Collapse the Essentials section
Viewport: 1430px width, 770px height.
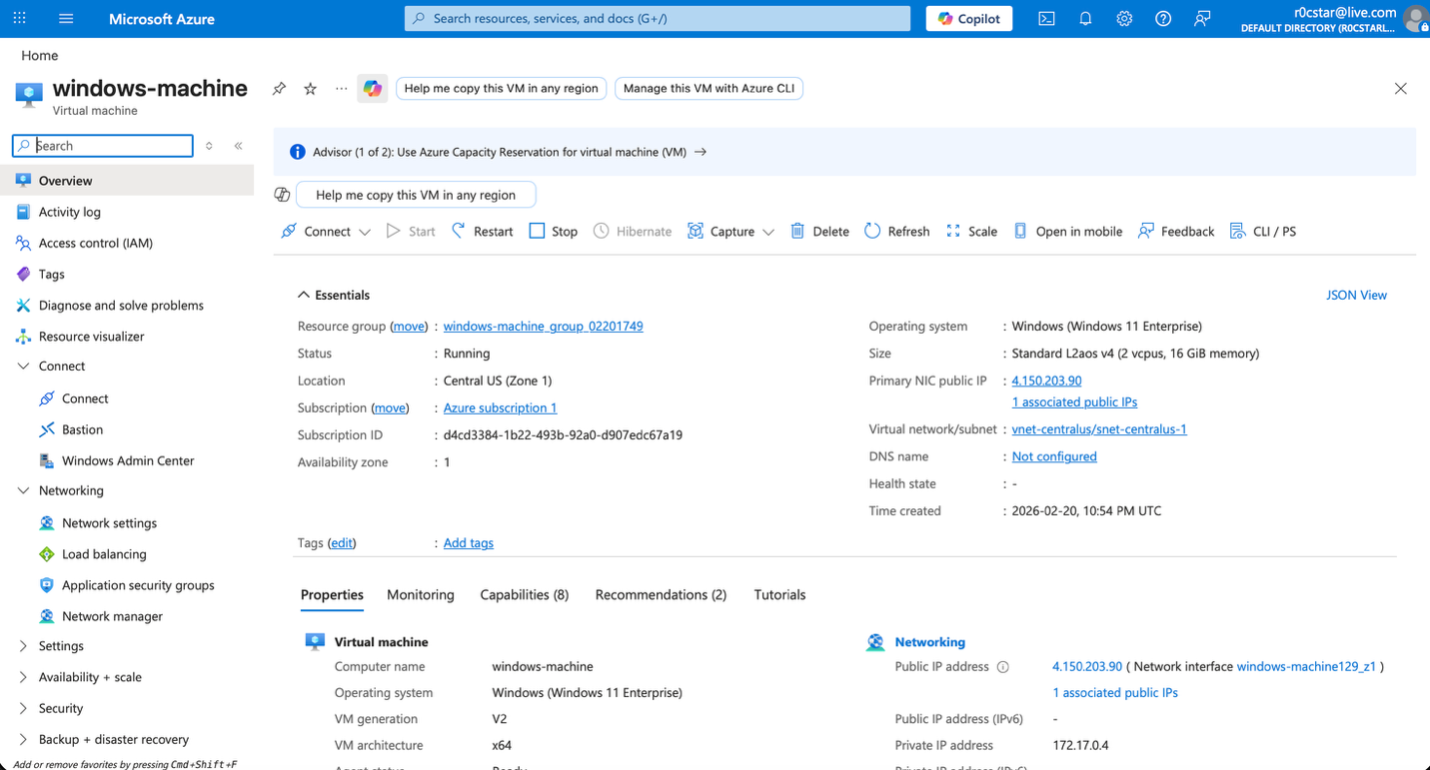(304, 294)
